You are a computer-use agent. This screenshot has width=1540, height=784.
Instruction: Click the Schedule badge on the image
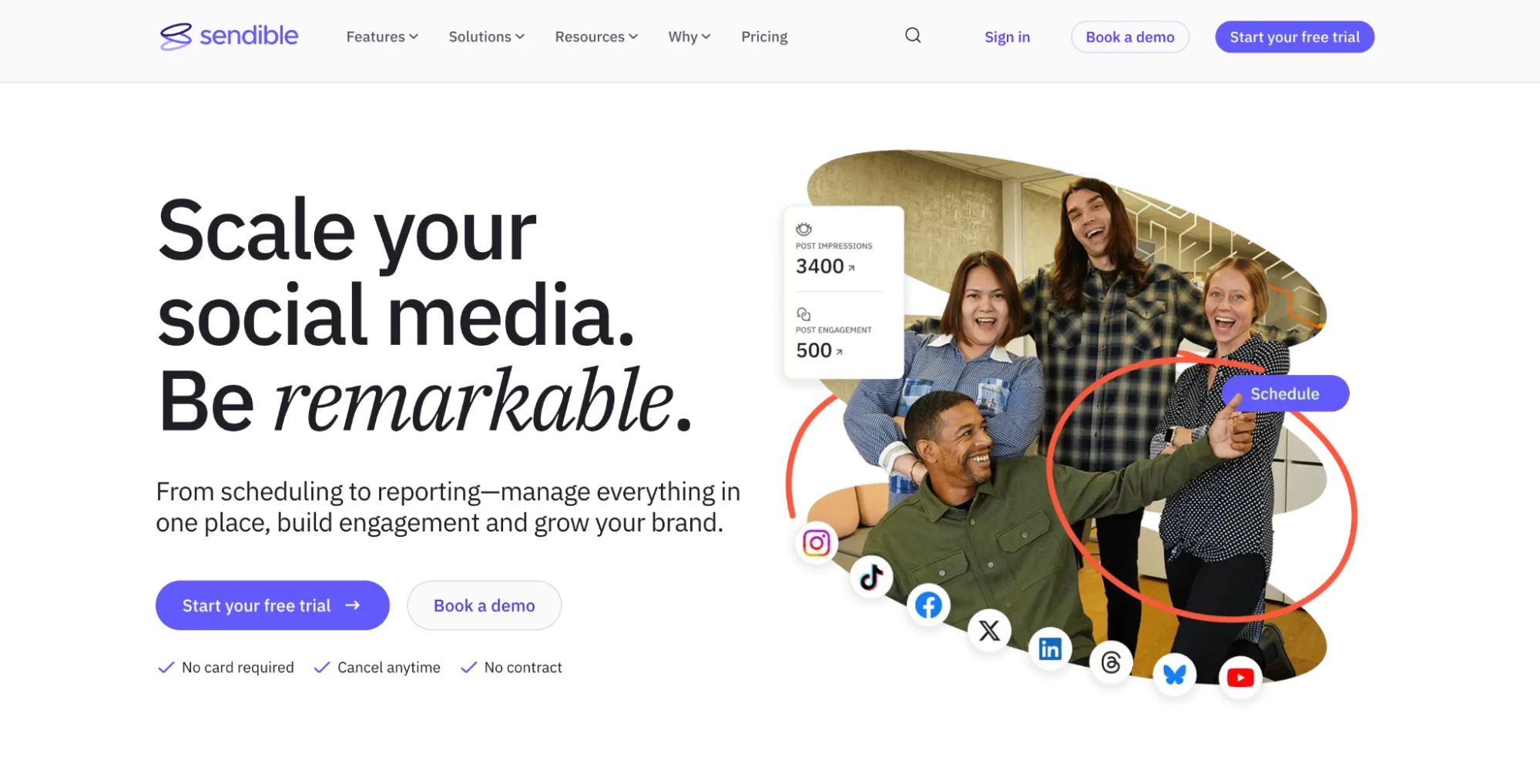point(1284,394)
